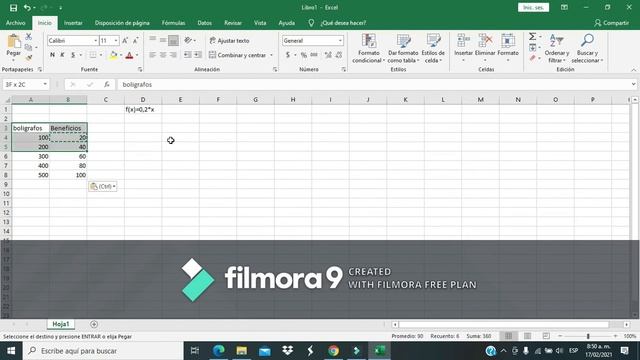Center cell text horizontally
Viewport: 640px width, 360px height.
[162, 55]
